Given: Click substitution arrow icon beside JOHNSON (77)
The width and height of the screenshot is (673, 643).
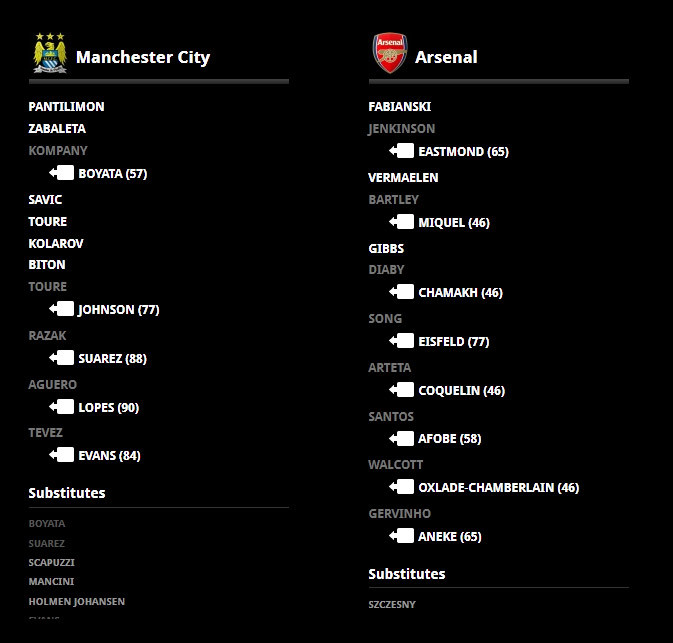Looking at the screenshot, I should click(62, 309).
